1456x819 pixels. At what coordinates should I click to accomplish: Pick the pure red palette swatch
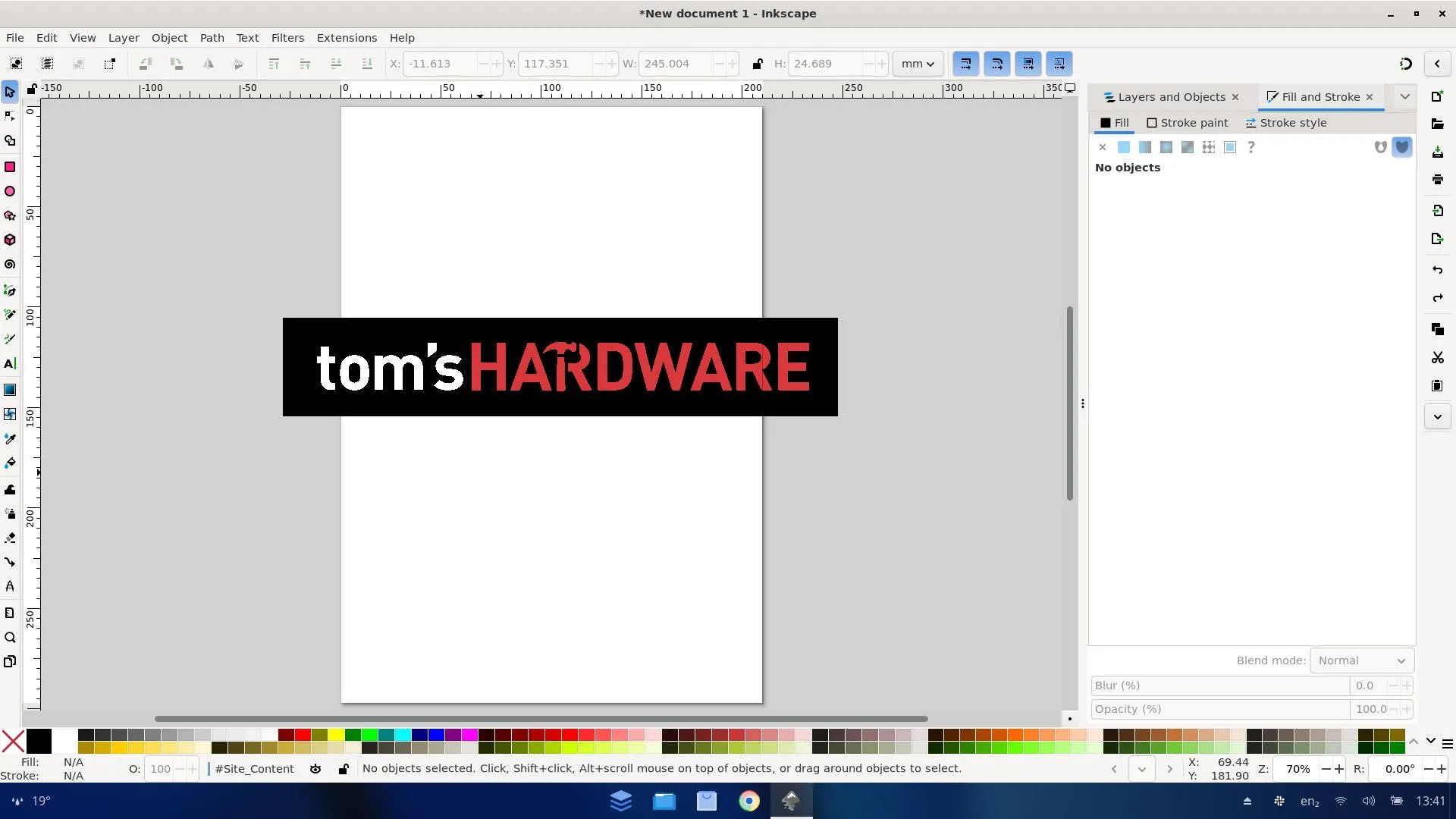tap(303, 735)
